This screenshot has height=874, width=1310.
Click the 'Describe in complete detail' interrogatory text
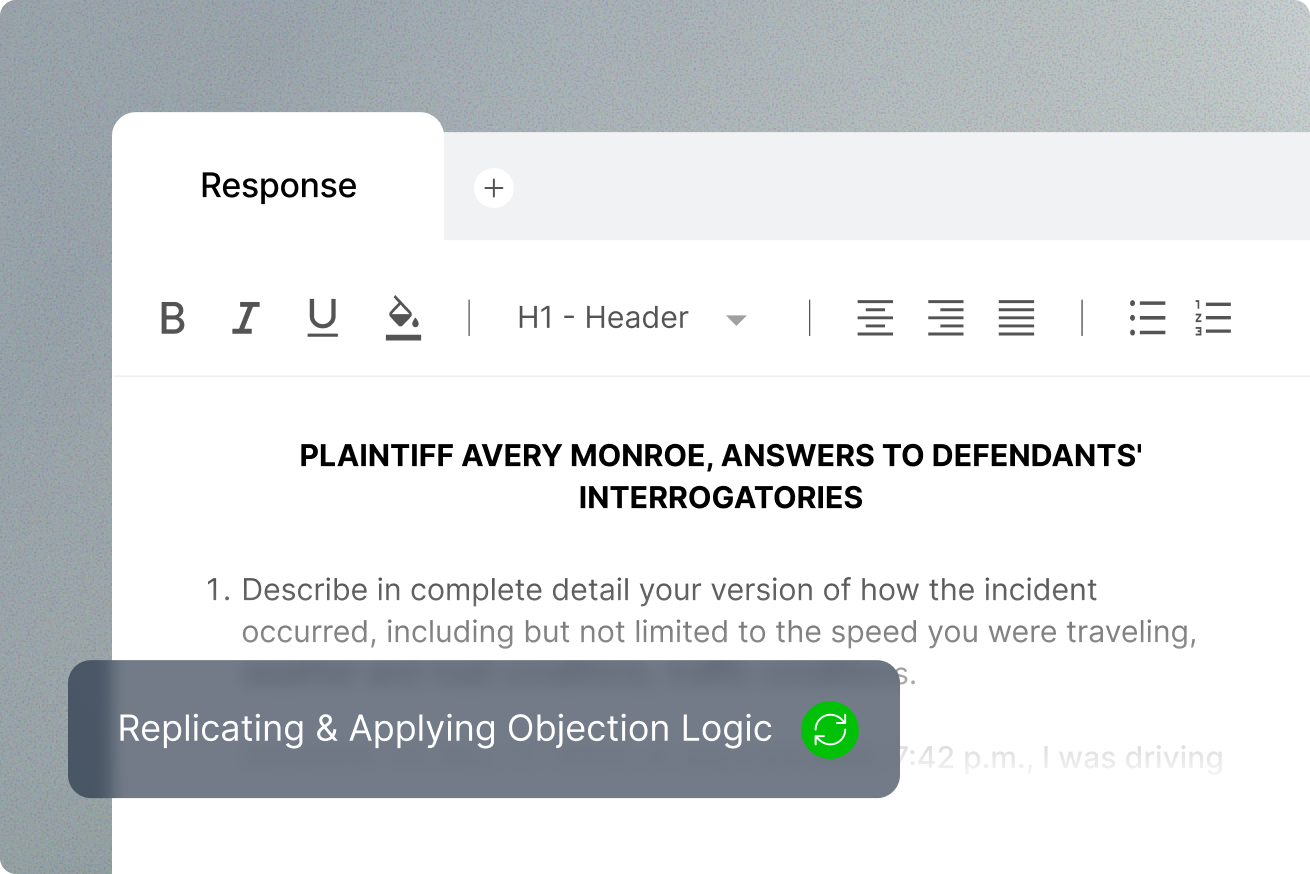(x=669, y=590)
